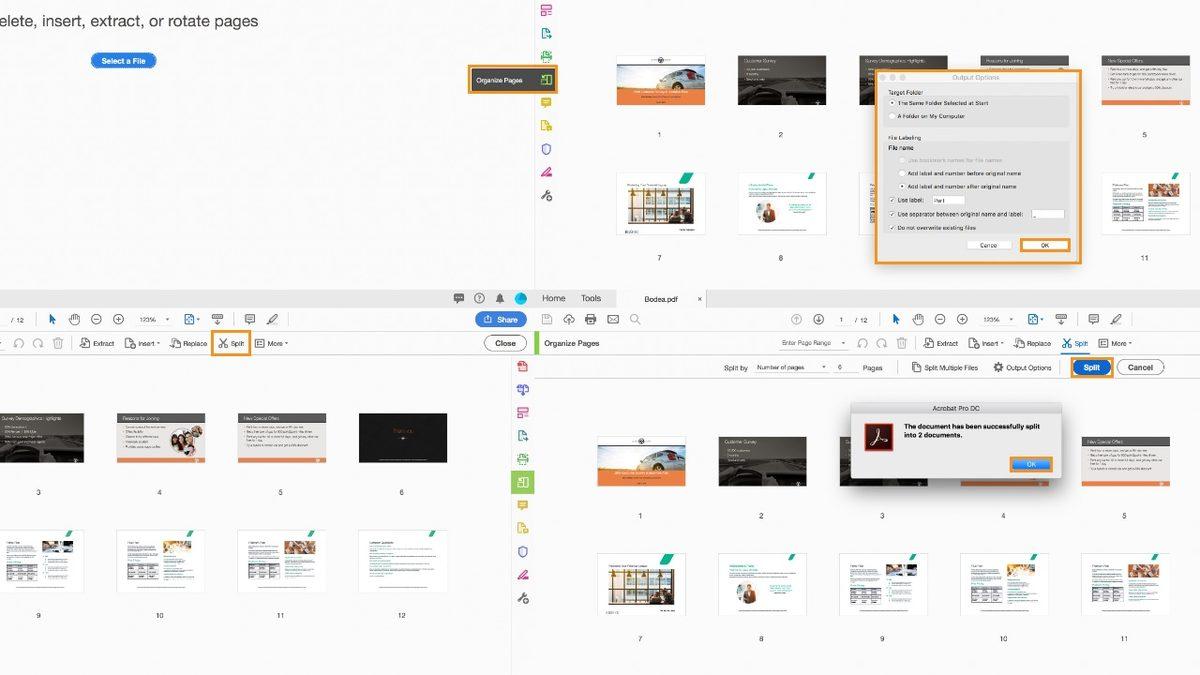Click the search magnifier icon in the toolbar
This screenshot has width=1200, height=675.
click(635, 318)
